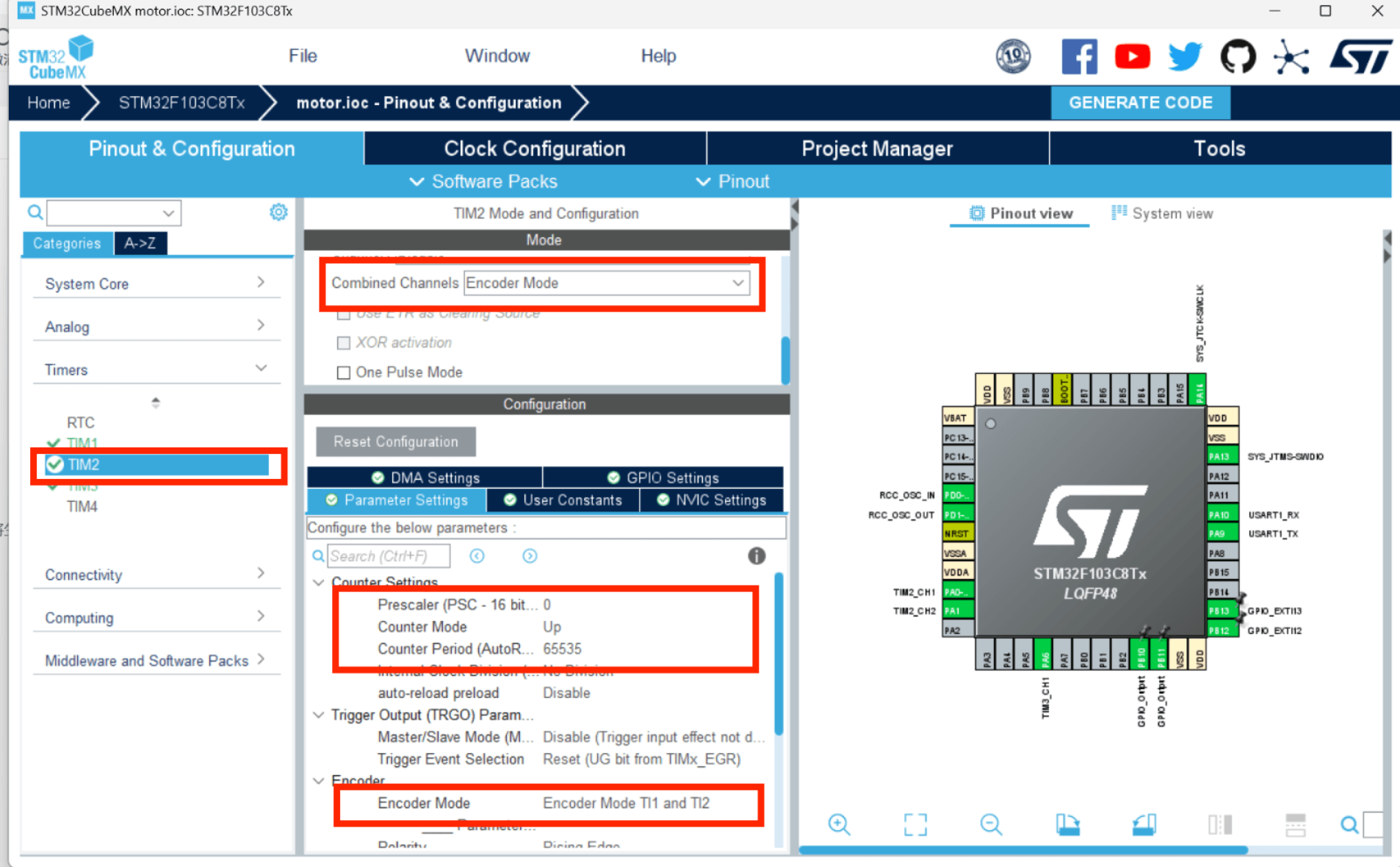The height and width of the screenshot is (867, 1400).
Task: Click the 10-year anniversary badge icon
Action: 1014,57
